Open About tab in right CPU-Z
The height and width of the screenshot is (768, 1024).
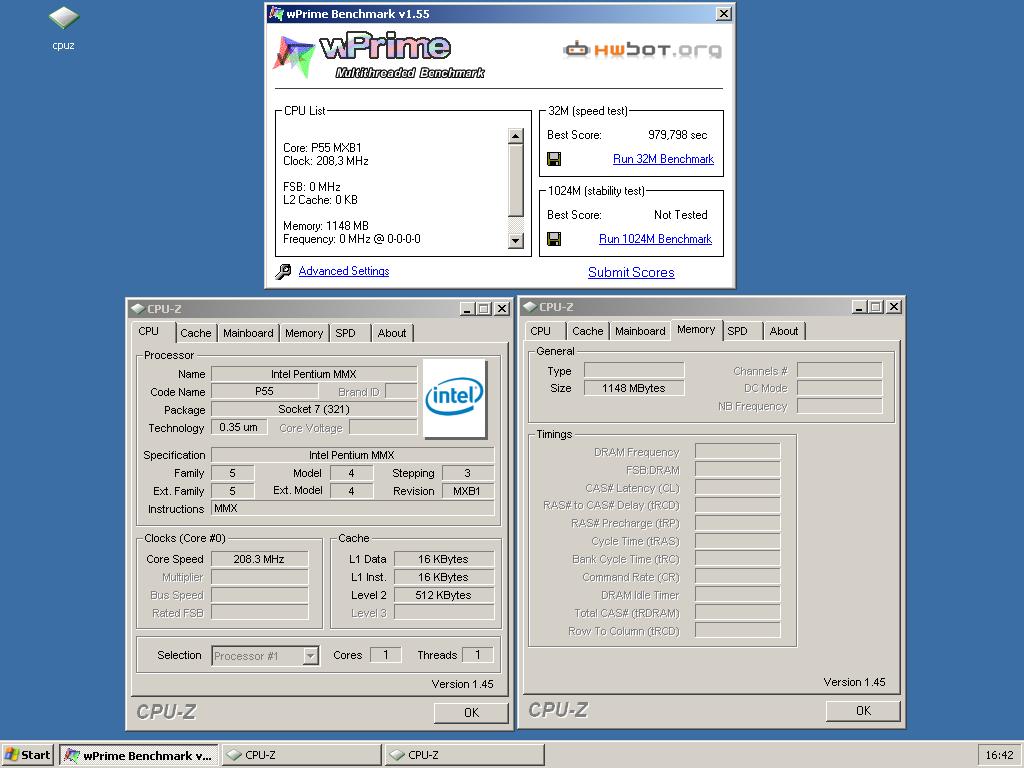pos(784,331)
